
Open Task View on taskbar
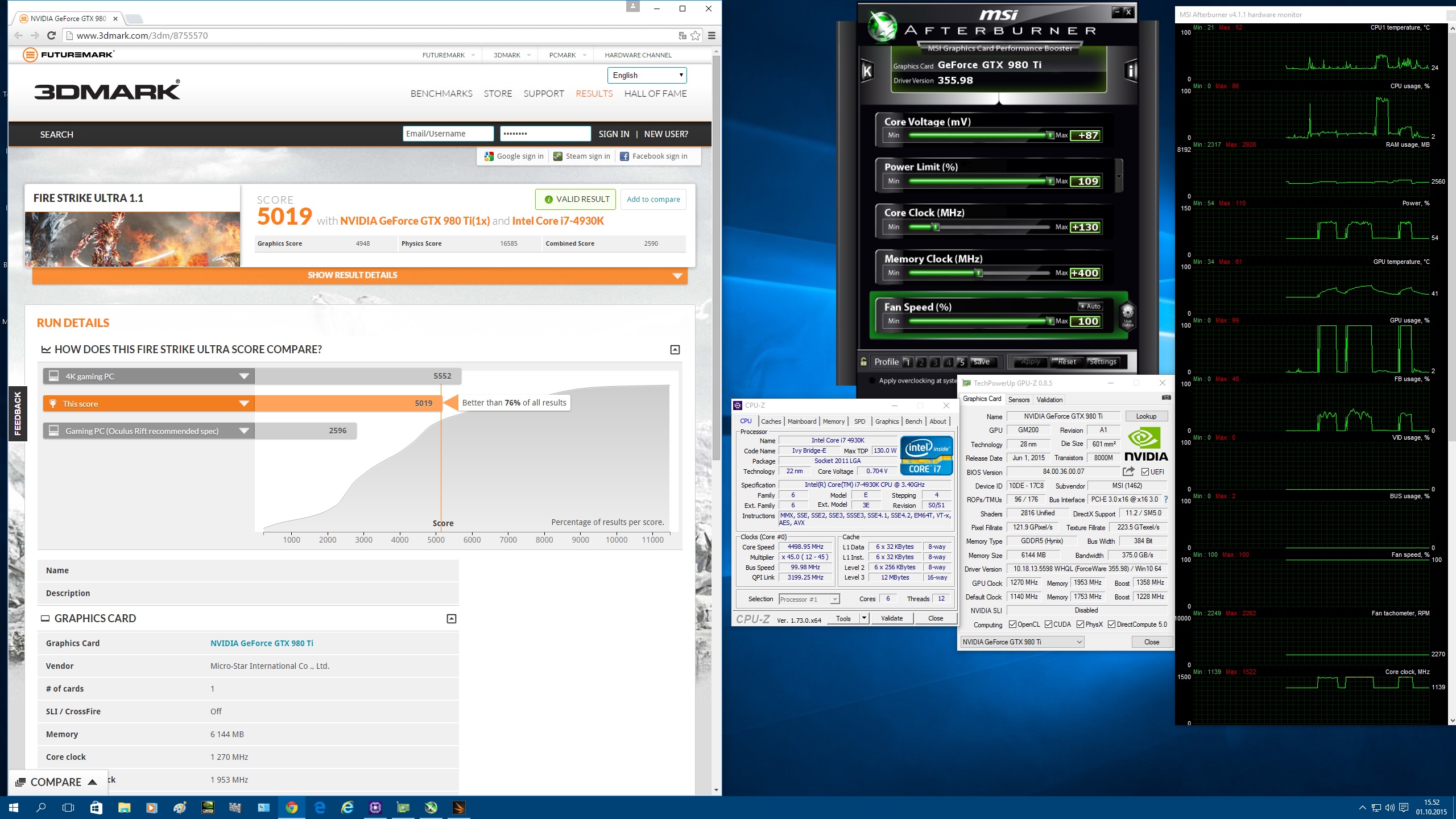point(68,808)
